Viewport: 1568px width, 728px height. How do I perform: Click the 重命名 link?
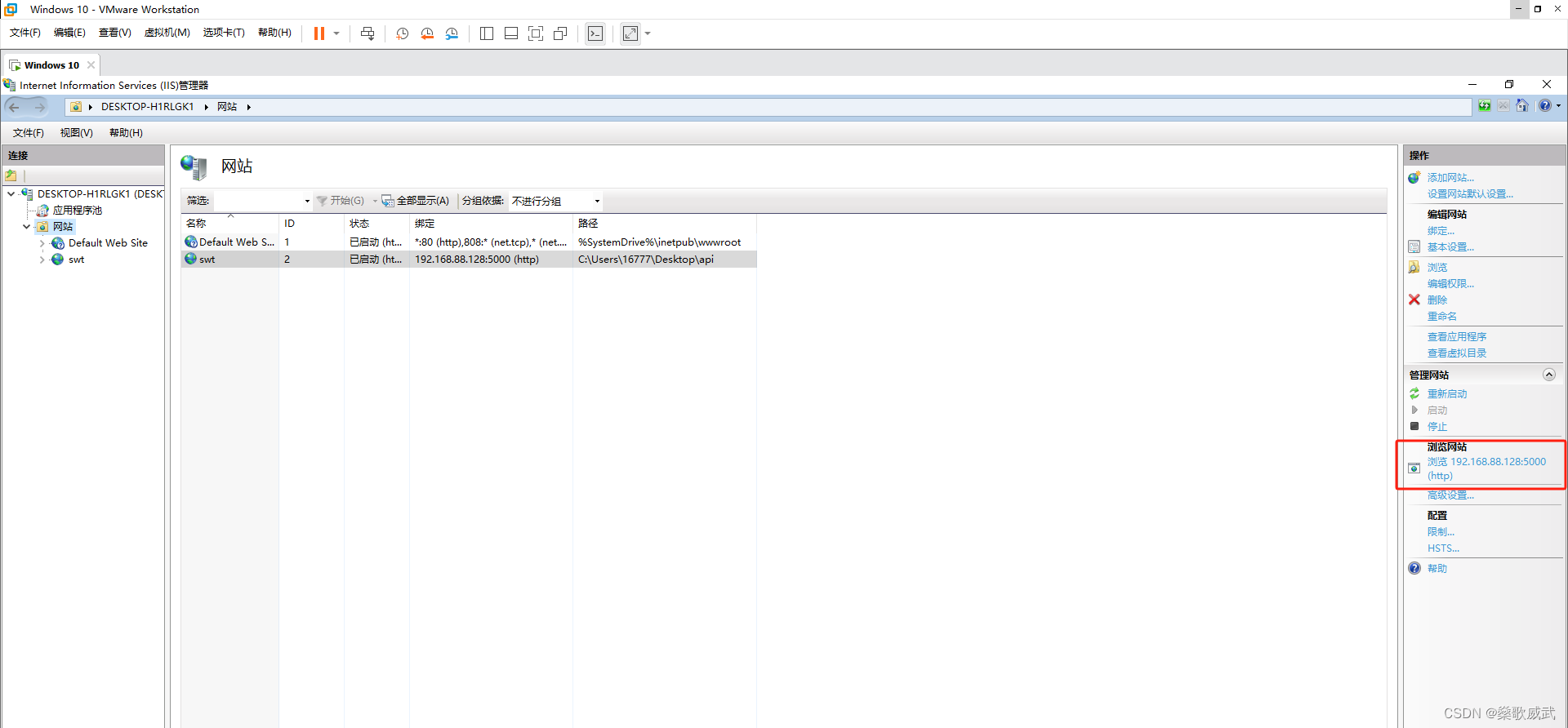(1441, 317)
